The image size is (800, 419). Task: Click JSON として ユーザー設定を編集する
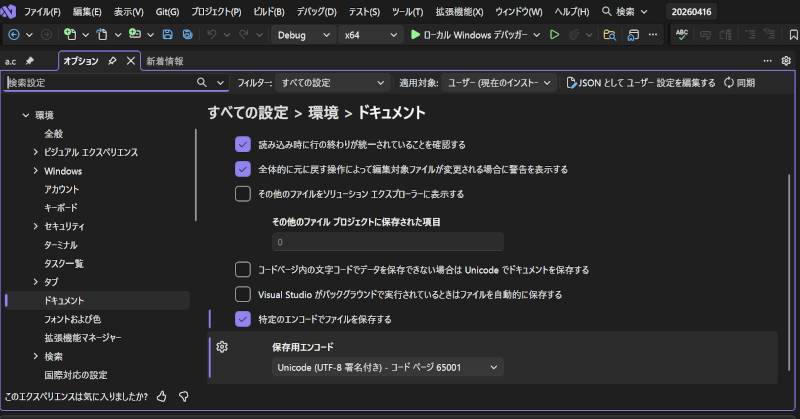point(641,83)
